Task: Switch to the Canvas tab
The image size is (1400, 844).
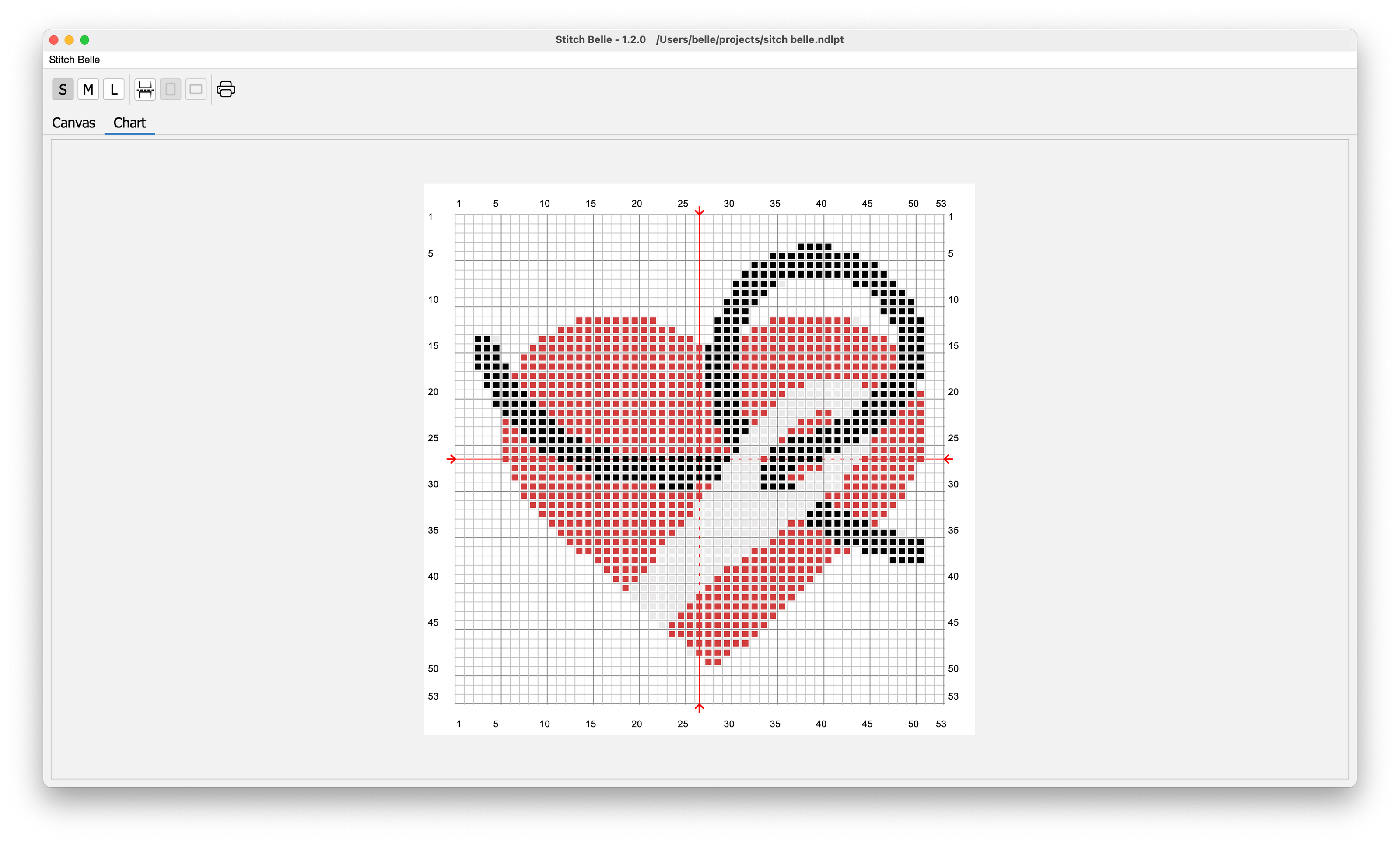Action: click(x=73, y=123)
